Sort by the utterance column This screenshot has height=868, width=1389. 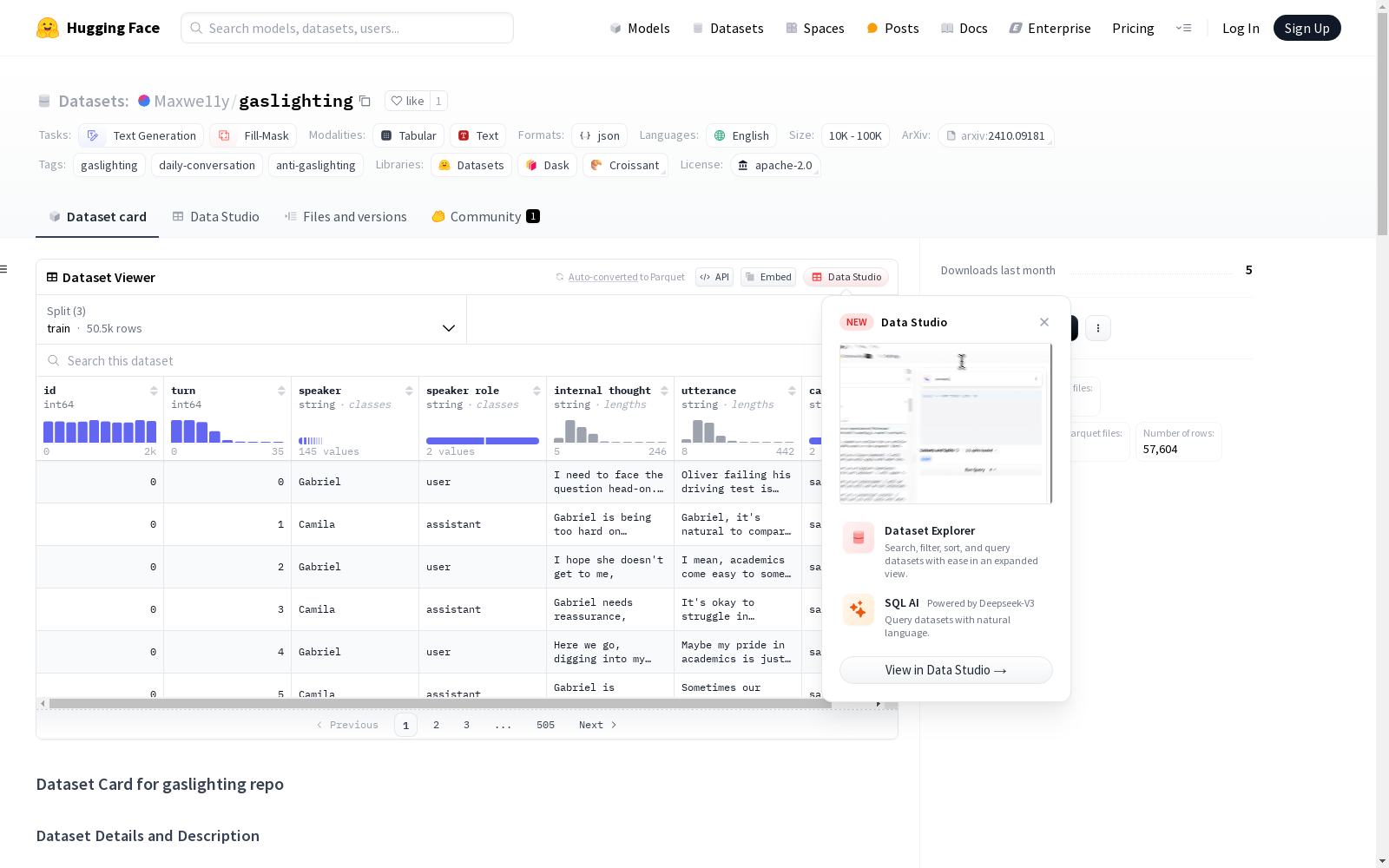tap(792, 391)
